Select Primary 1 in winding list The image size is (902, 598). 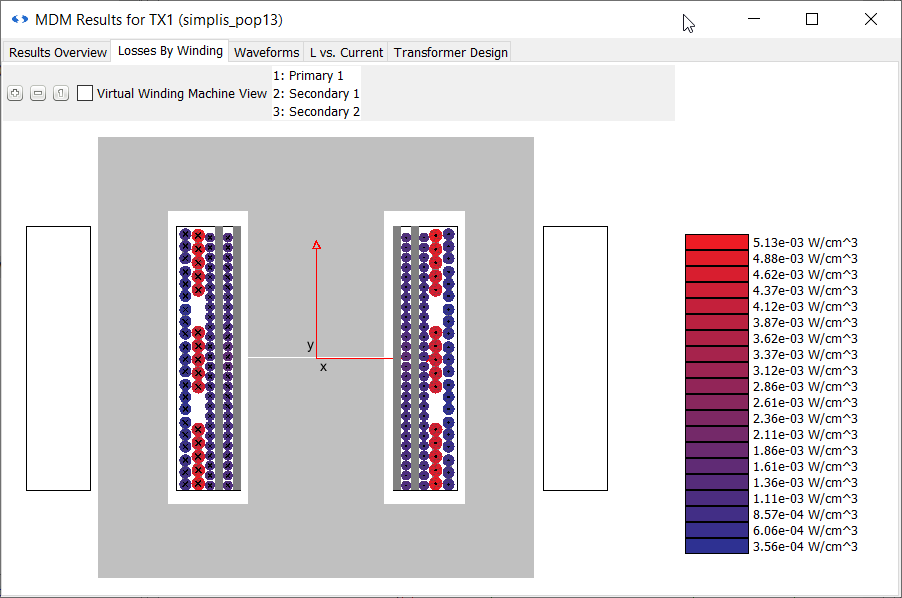coord(308,76)
